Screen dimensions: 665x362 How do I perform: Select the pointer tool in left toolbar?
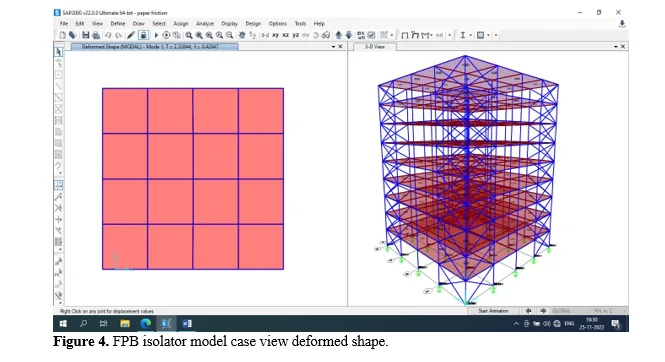tap(59, 52)
